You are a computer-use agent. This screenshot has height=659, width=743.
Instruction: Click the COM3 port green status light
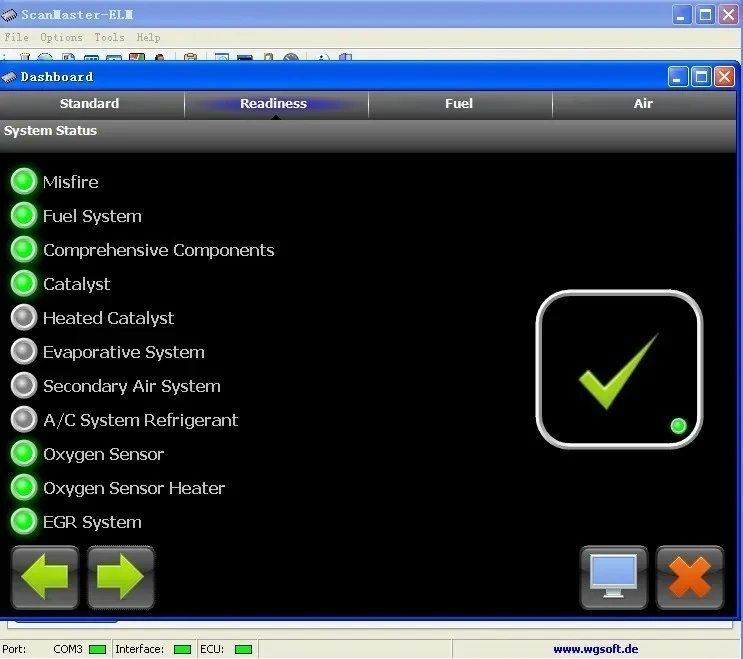(98, 649)
